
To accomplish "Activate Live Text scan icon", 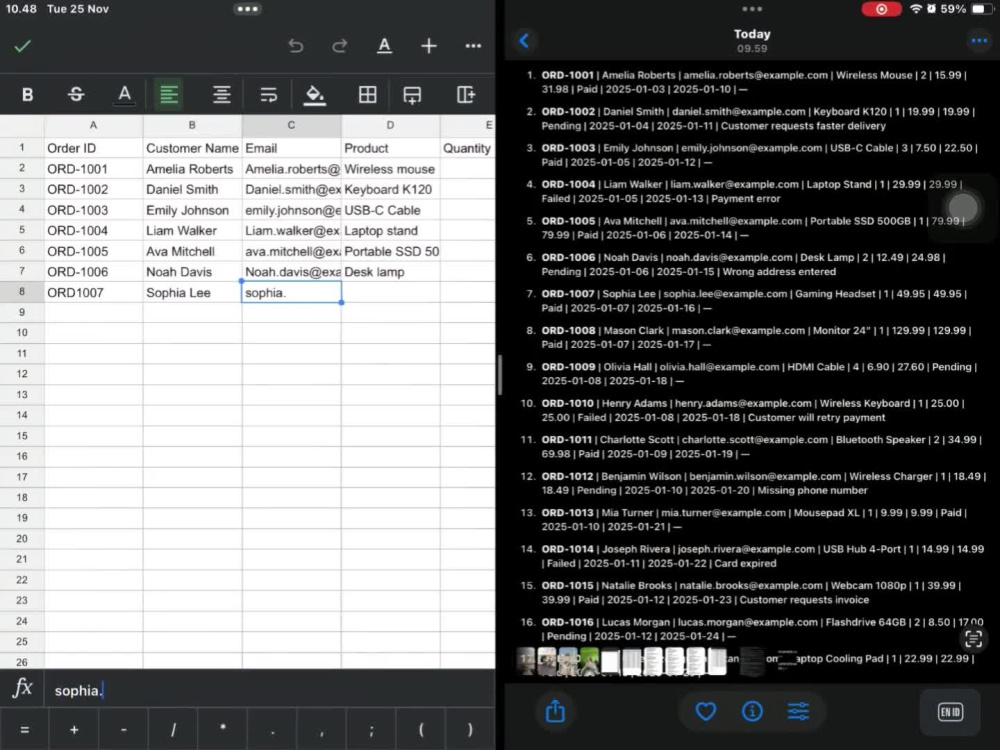I will pos(974,639).
